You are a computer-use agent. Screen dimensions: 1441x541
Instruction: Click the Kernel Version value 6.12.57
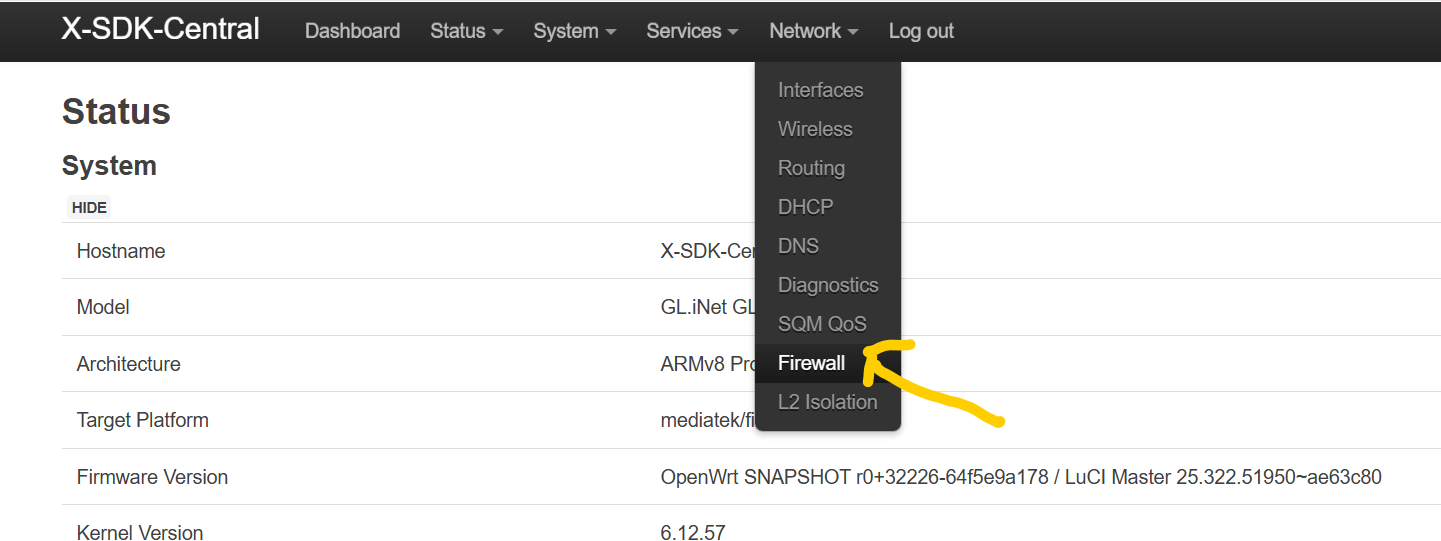(x=692, y=532)
